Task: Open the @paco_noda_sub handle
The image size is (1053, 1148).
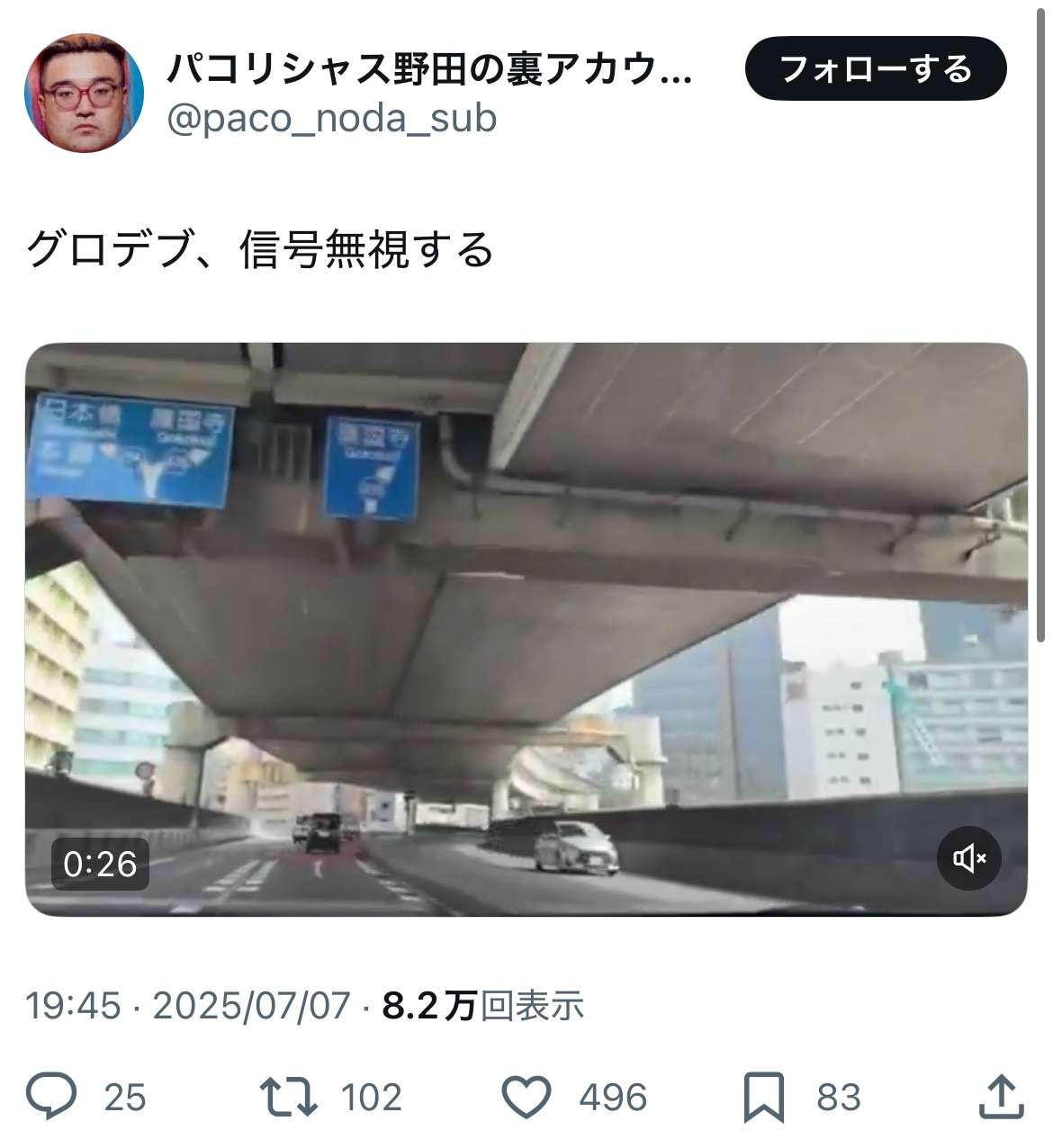Action: (x=332, y=118)
